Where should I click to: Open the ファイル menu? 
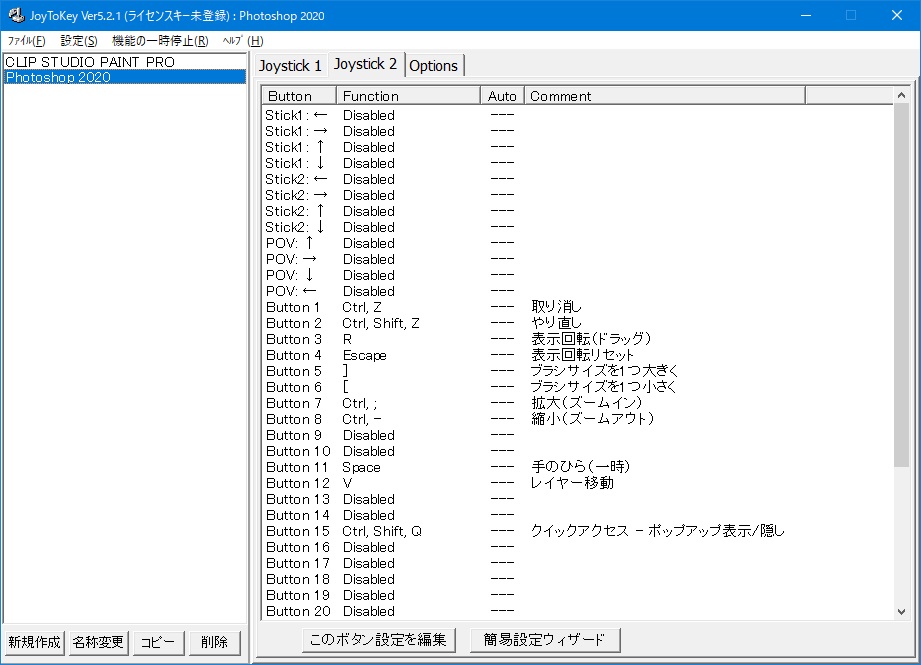click(24, 41)
